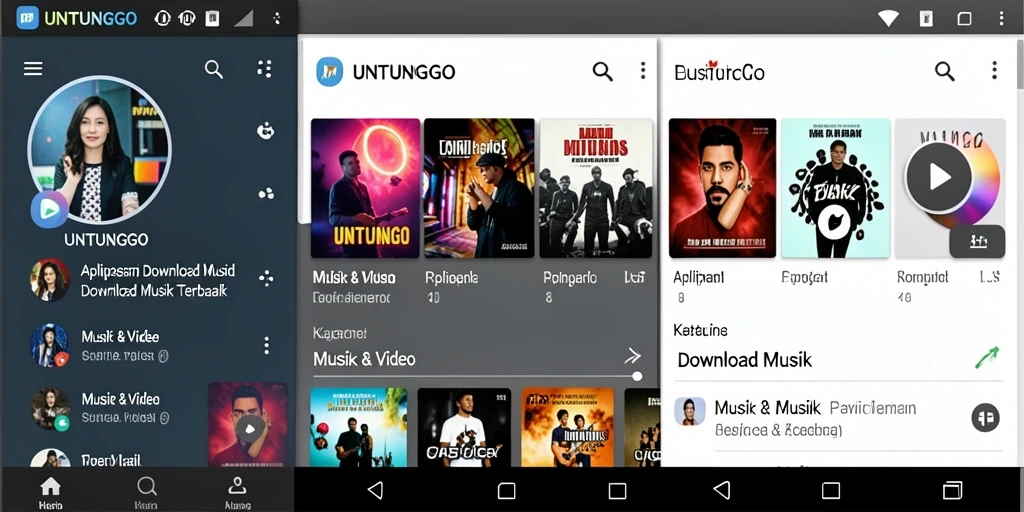Open the red bearded man album cover
The image size is (1024, 512).
click(722, 188)
